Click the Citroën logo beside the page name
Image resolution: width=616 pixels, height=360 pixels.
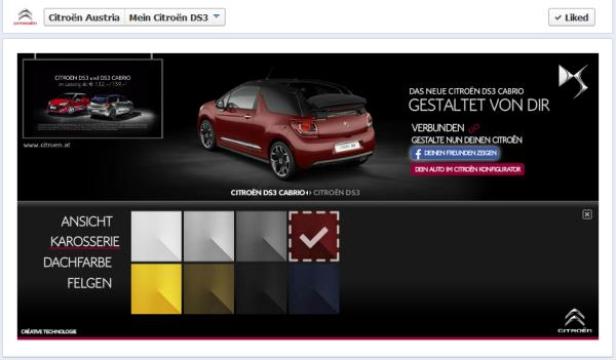click(x=25, y=17)
